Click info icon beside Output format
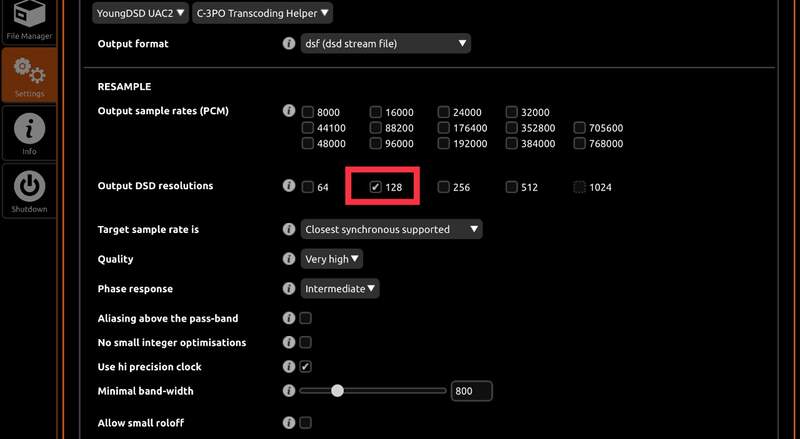 coord(289,44)
